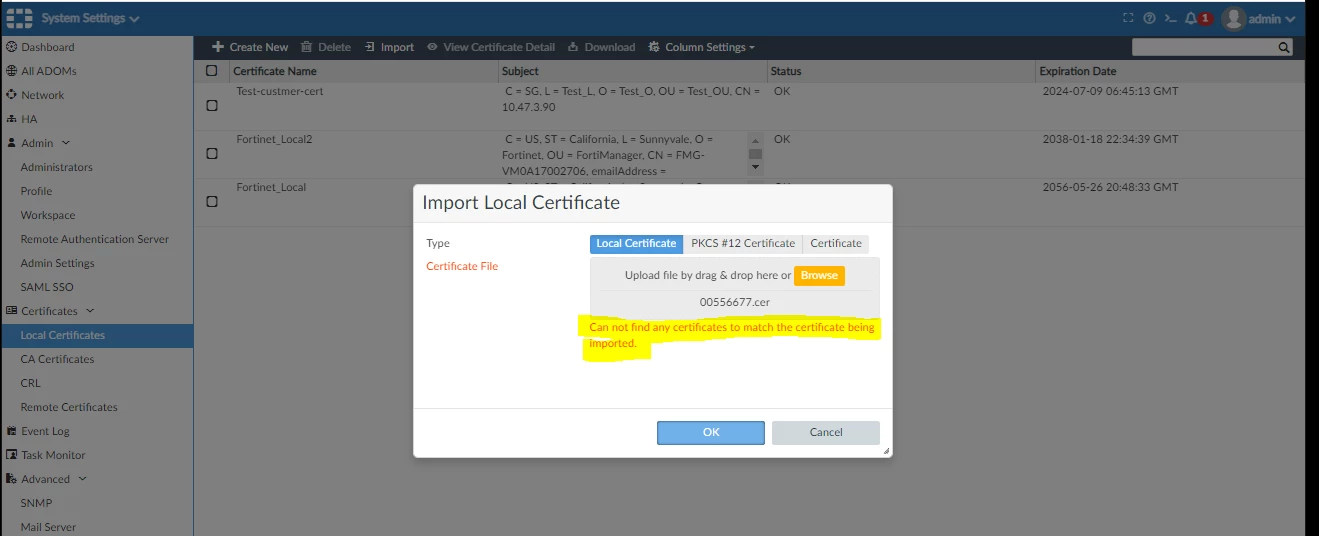Click Delete in the toolbar
This screenshot has width=1319, height=536.
click(x=326, y=47)
